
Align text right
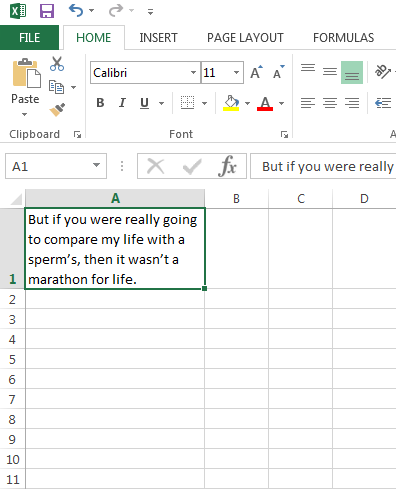(x=352, y=103)
